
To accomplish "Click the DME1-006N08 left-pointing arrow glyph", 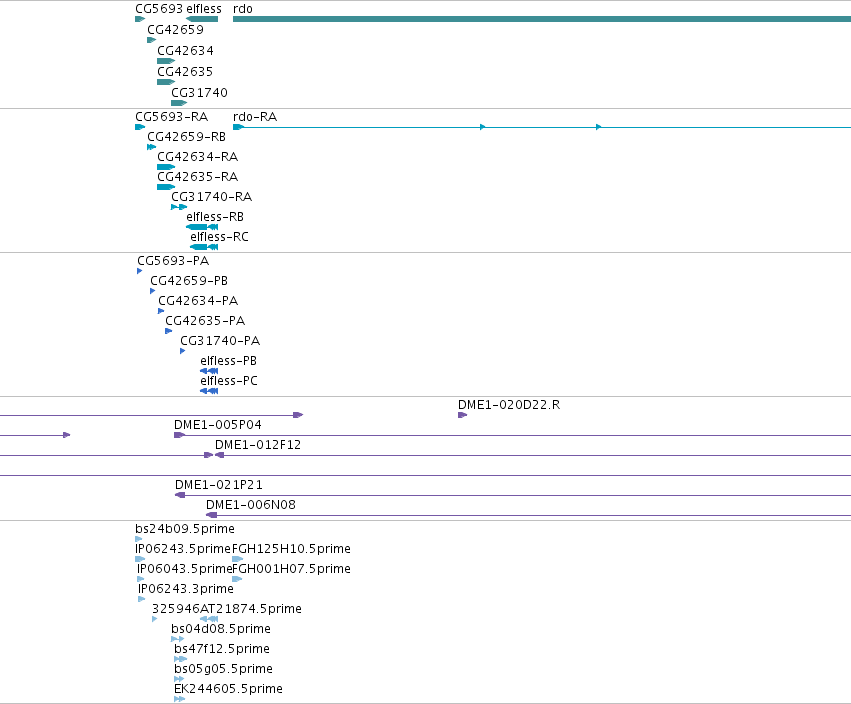I will point(212,515).
